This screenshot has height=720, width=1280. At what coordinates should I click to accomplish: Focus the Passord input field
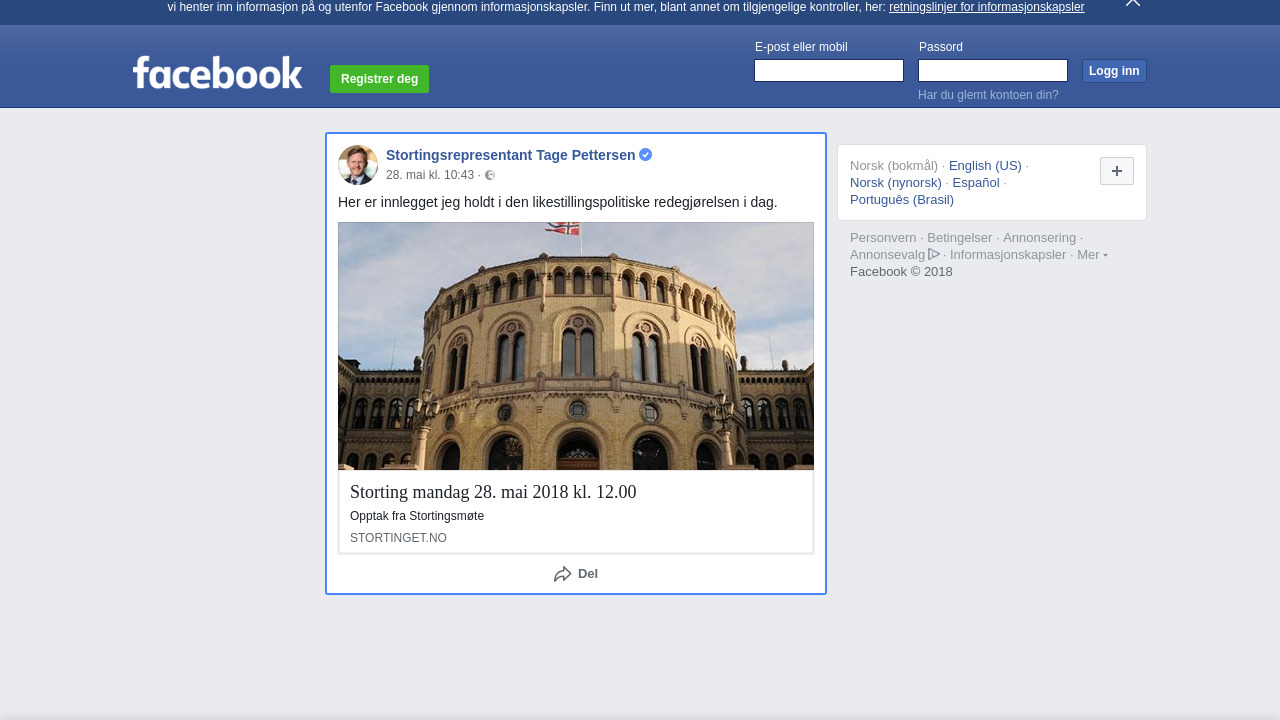coord(992,71)
